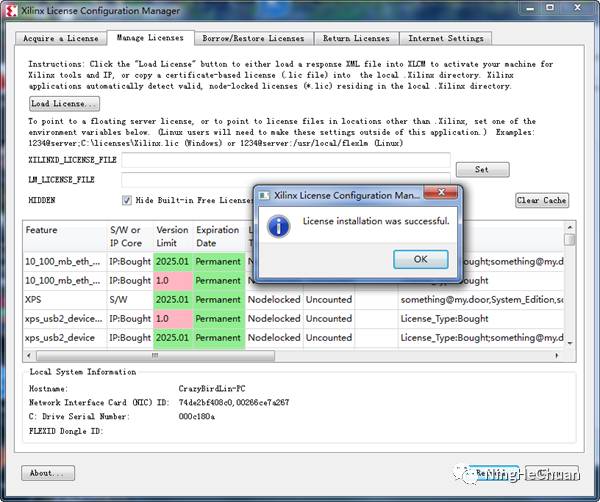The height and width of the screenshot is (502, 600).
Task: Open the About dialog
Action: (48, 473)
